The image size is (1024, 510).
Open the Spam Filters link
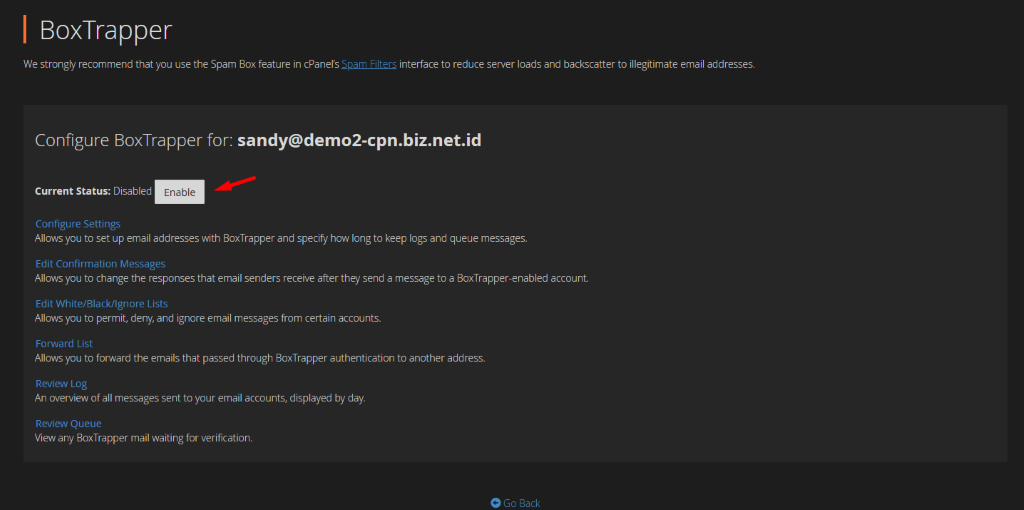pos(369,65)
